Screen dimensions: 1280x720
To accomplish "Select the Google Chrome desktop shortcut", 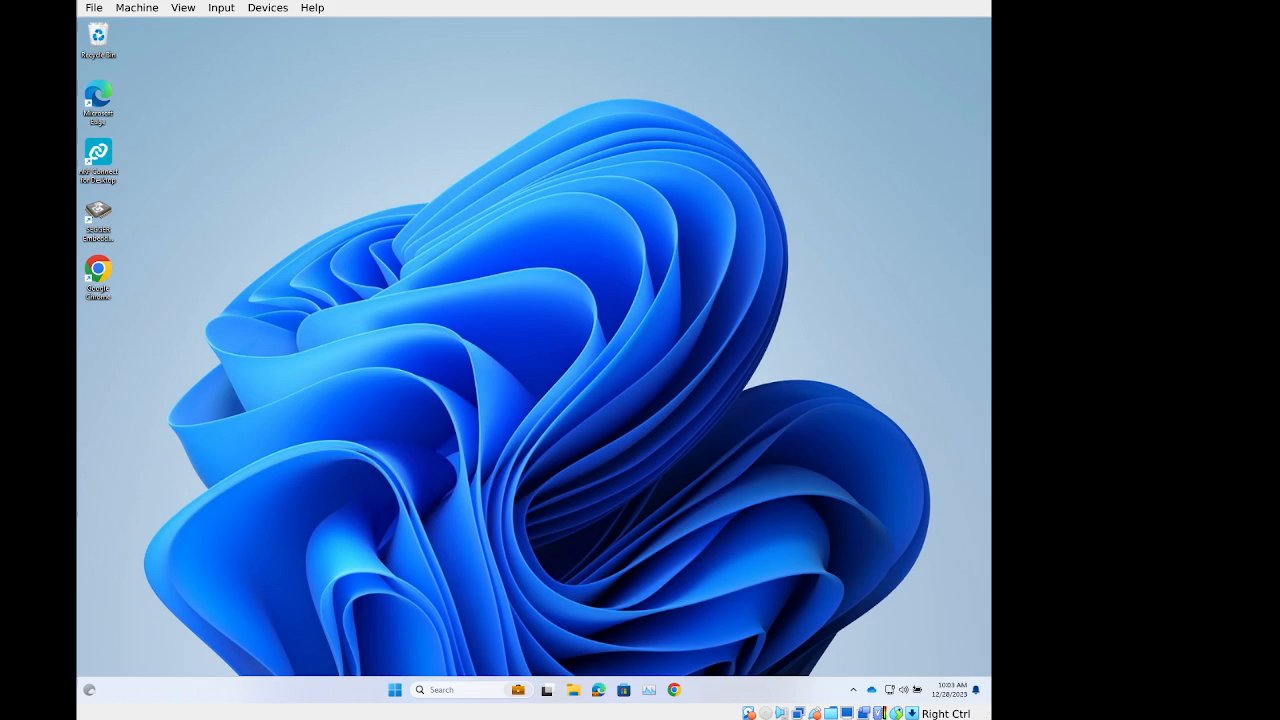I will 98,278.
